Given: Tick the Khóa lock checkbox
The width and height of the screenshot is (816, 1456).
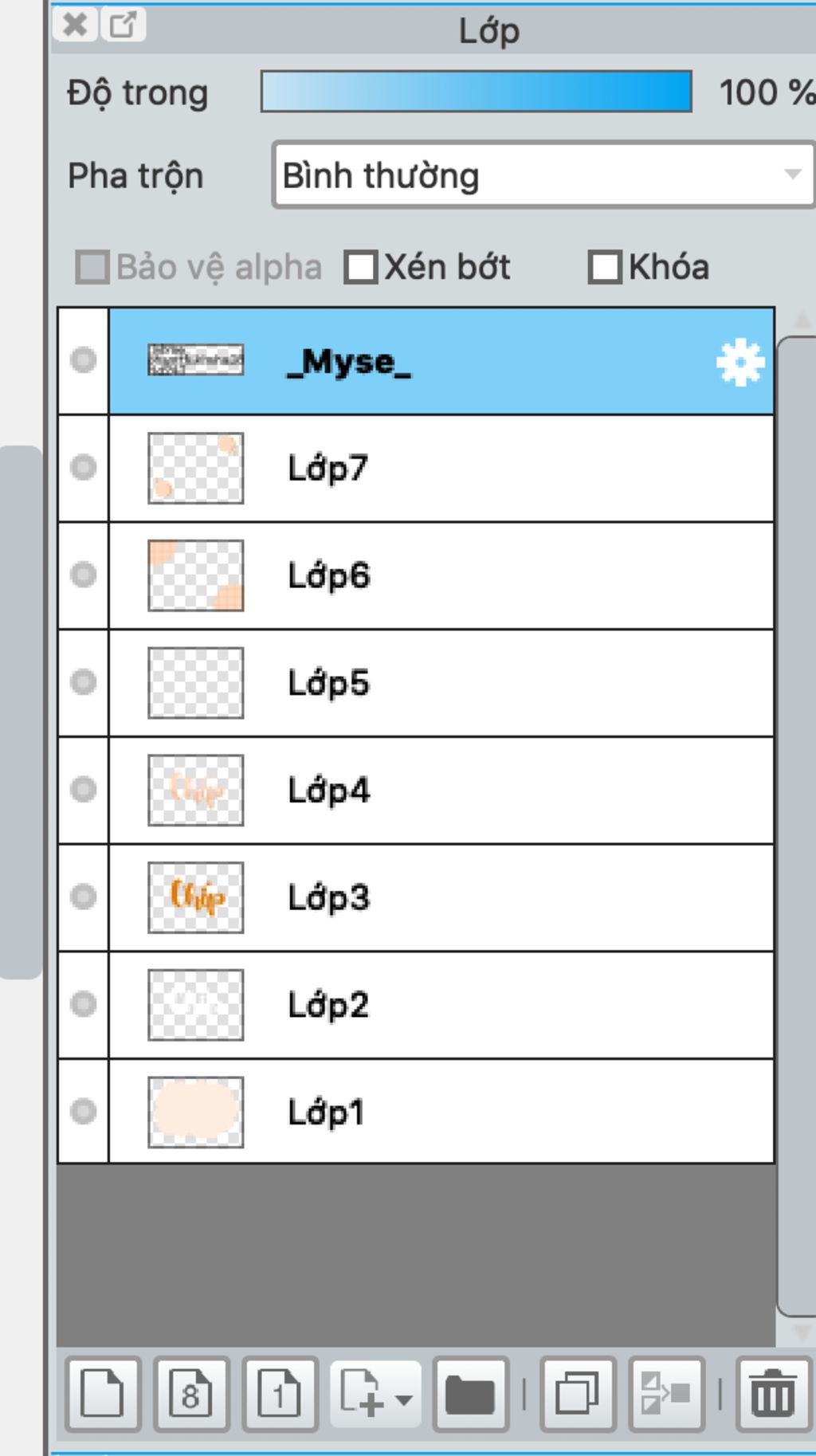Looking at the screenshot, I should point(604,268).
